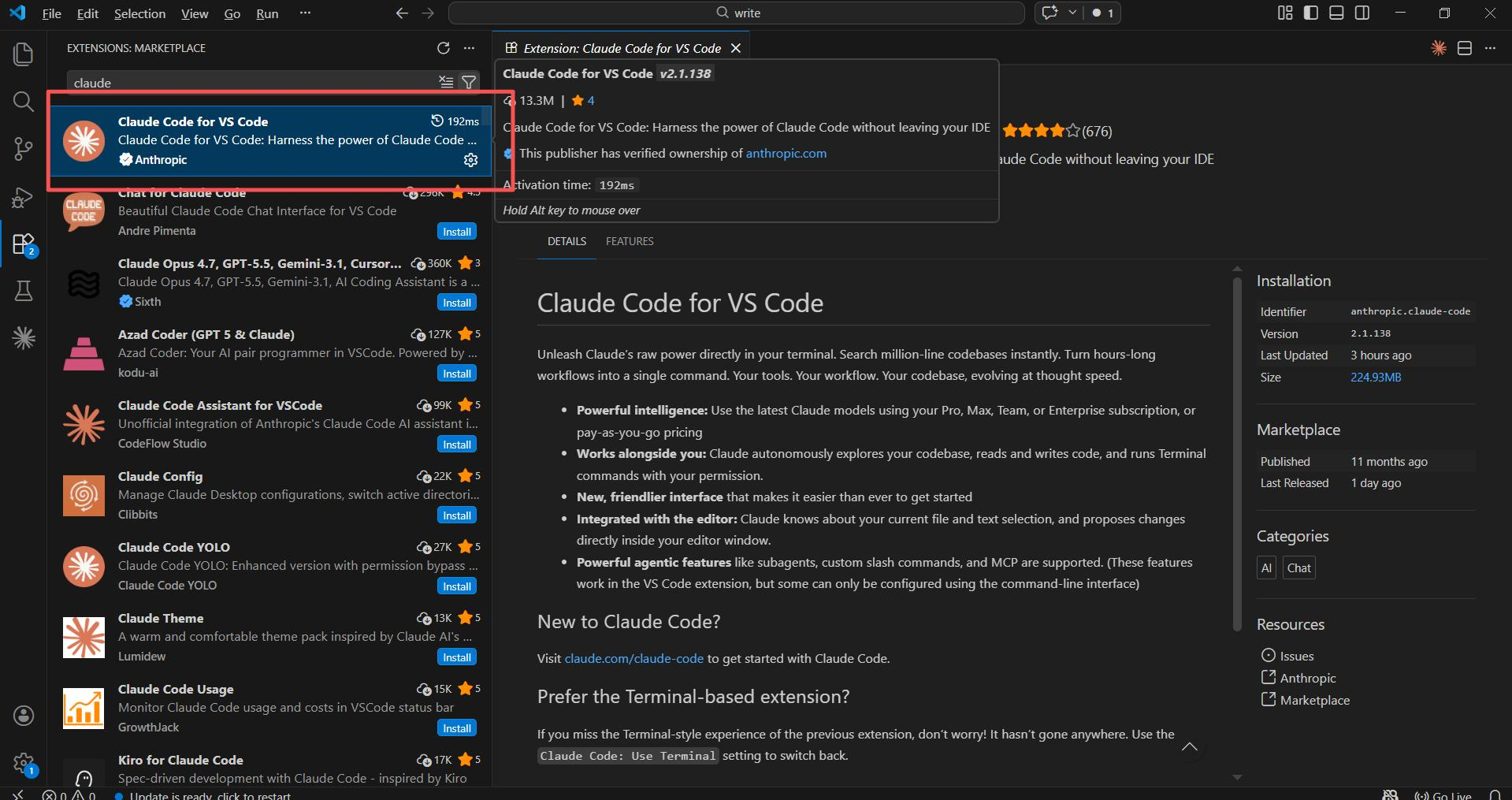Screen dimensions: 1512x800
Task: Split the editor from editor toolbar
Action: (1465, 48)
